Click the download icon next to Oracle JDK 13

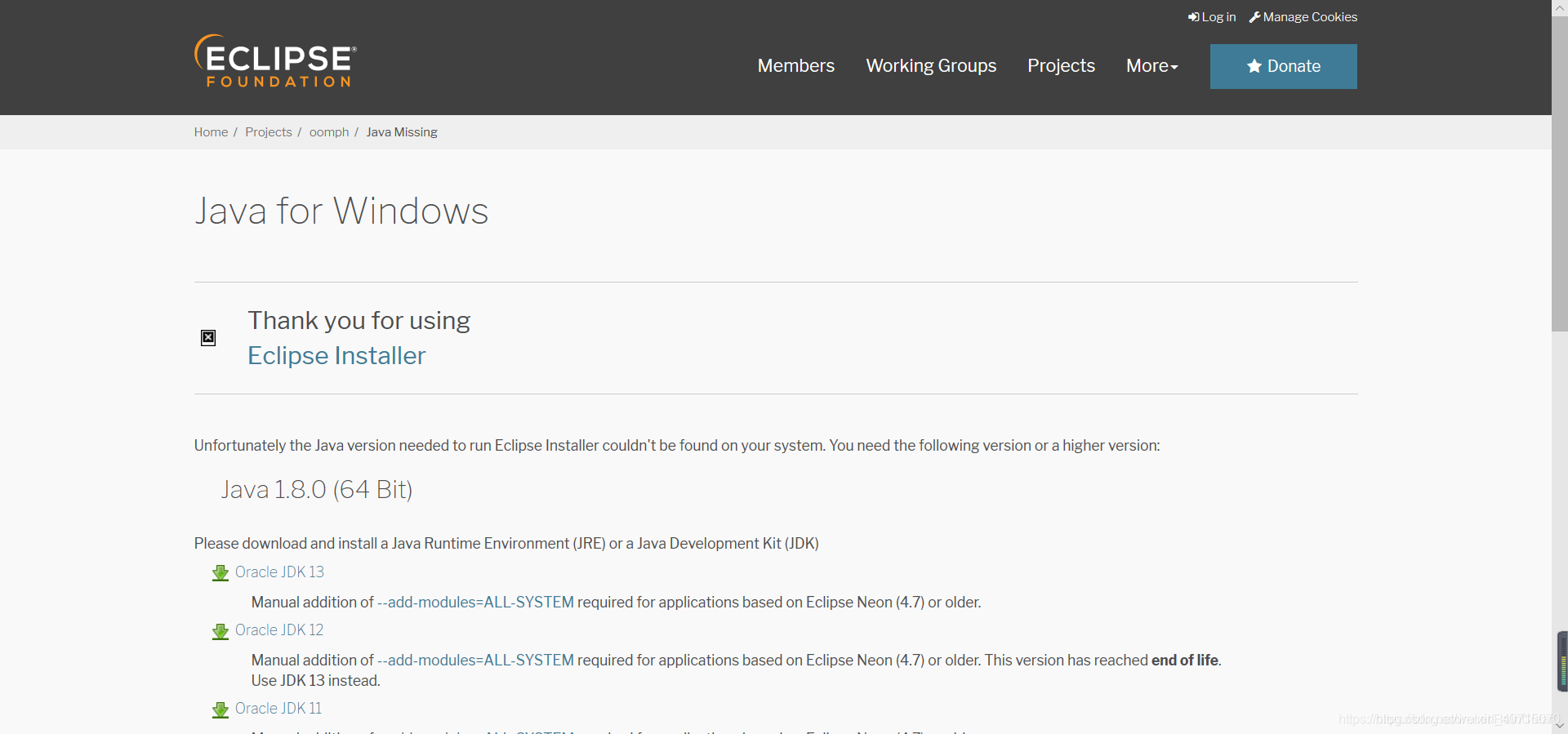pyautogui.click(x=220, y=573)
